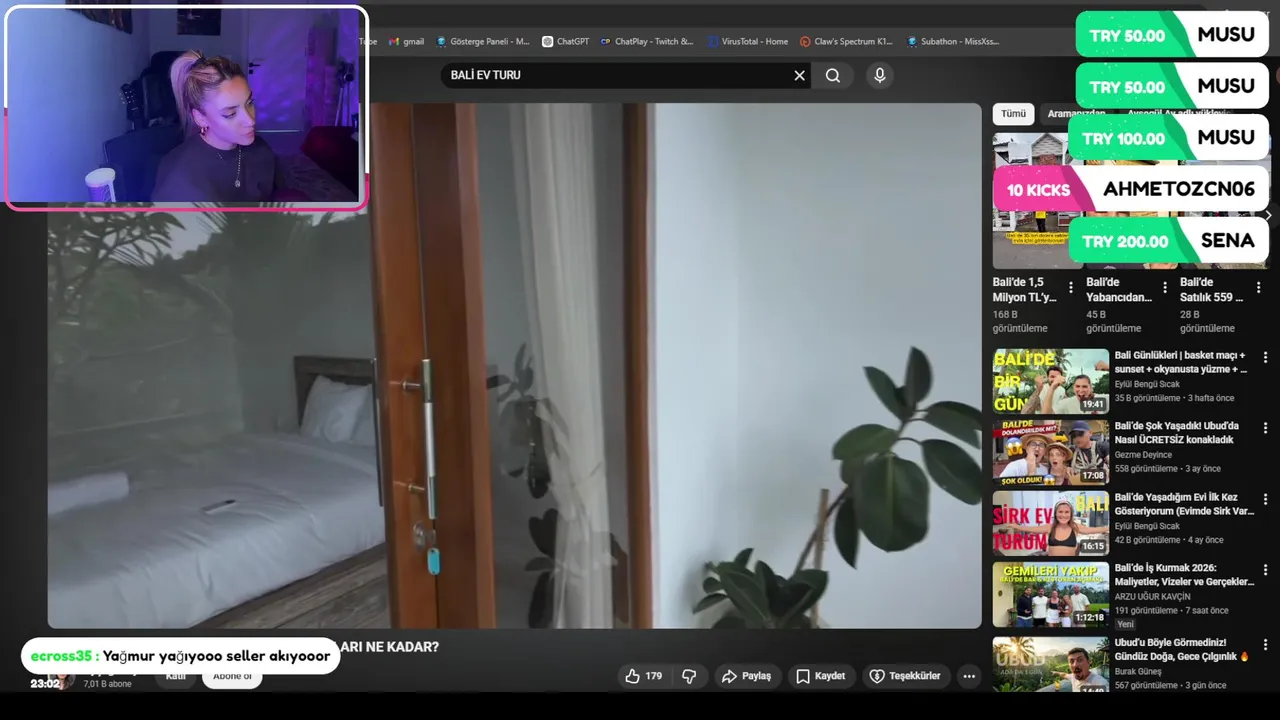
Task: Open the Gemileri Yakıp video thumbnail
Action: click(x=1050, y=594)
